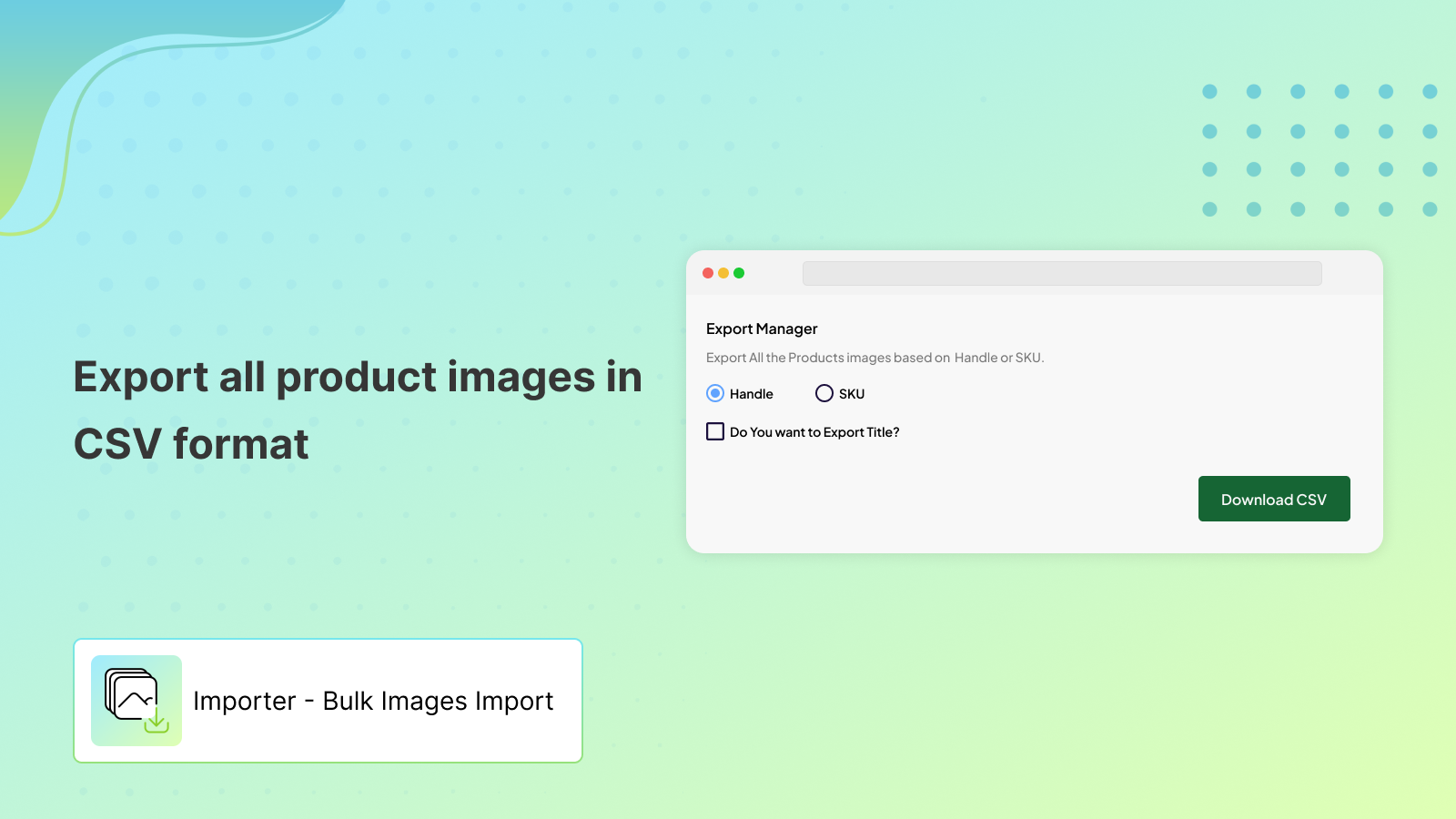The height and width of the screenshot is (819, 1456).
Task: Tick the Export Title checkbox
Action: pos(715,431)
